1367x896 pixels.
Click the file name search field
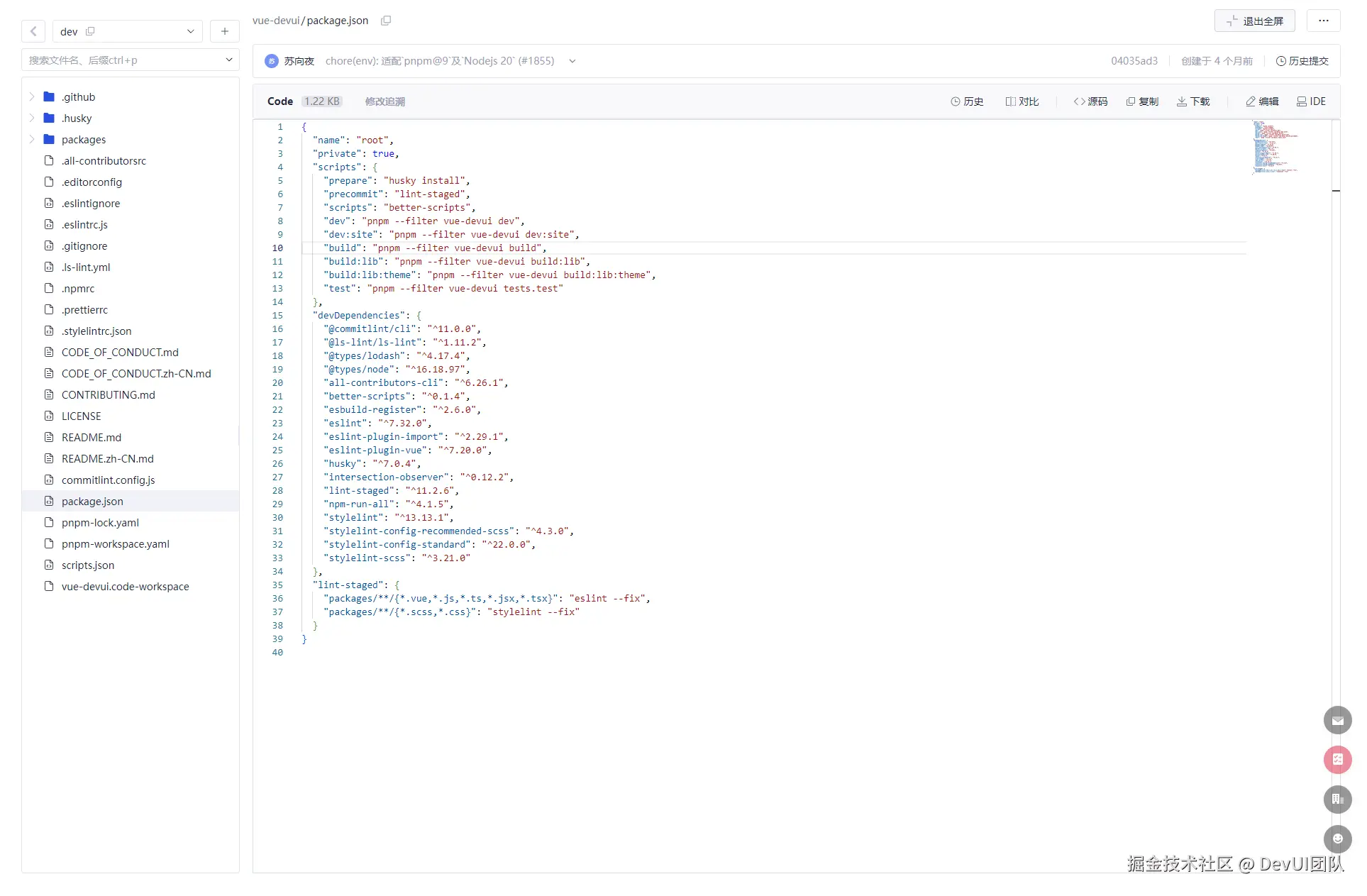(x=121, y=60)
